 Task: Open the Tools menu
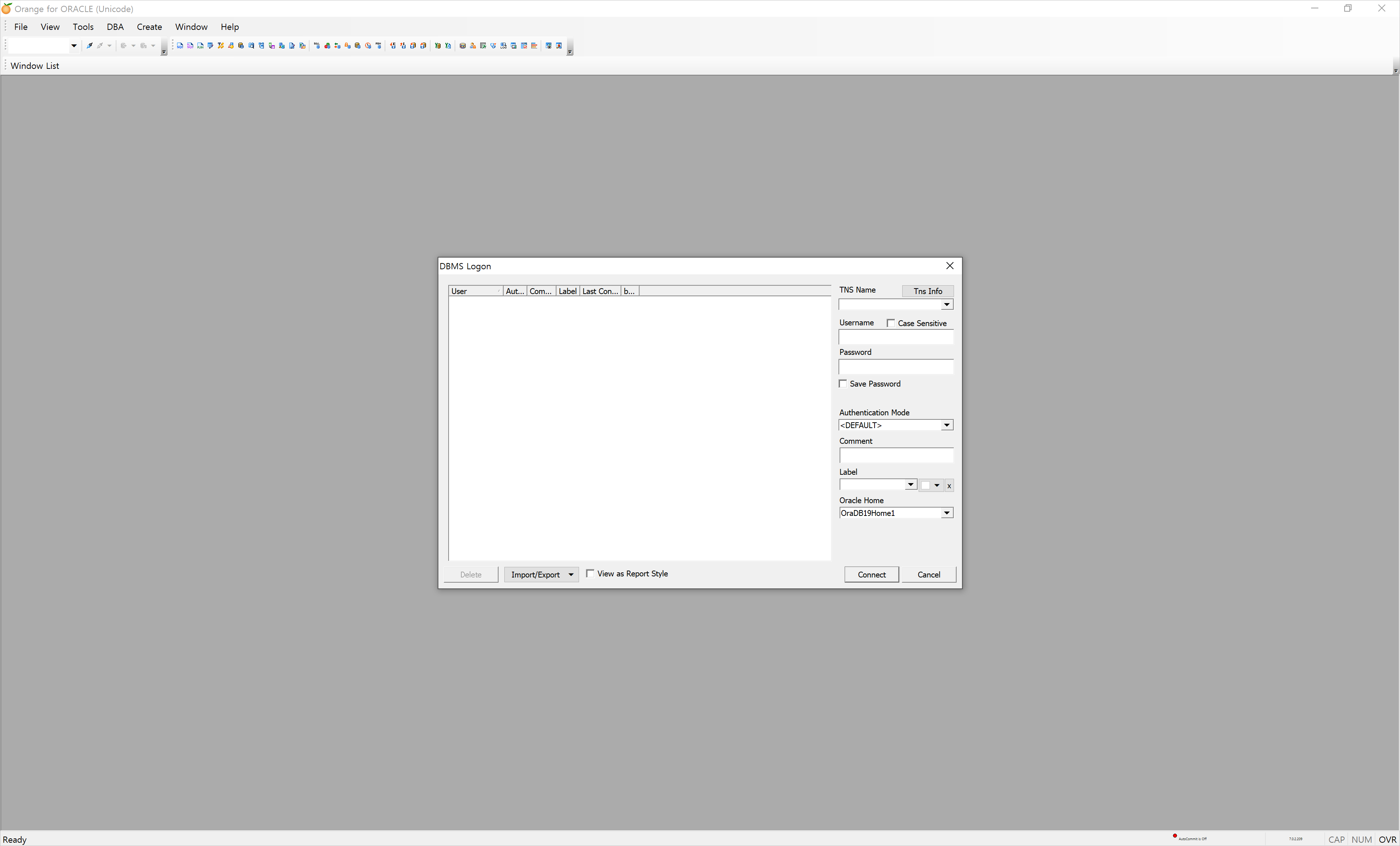click(83, 27)
